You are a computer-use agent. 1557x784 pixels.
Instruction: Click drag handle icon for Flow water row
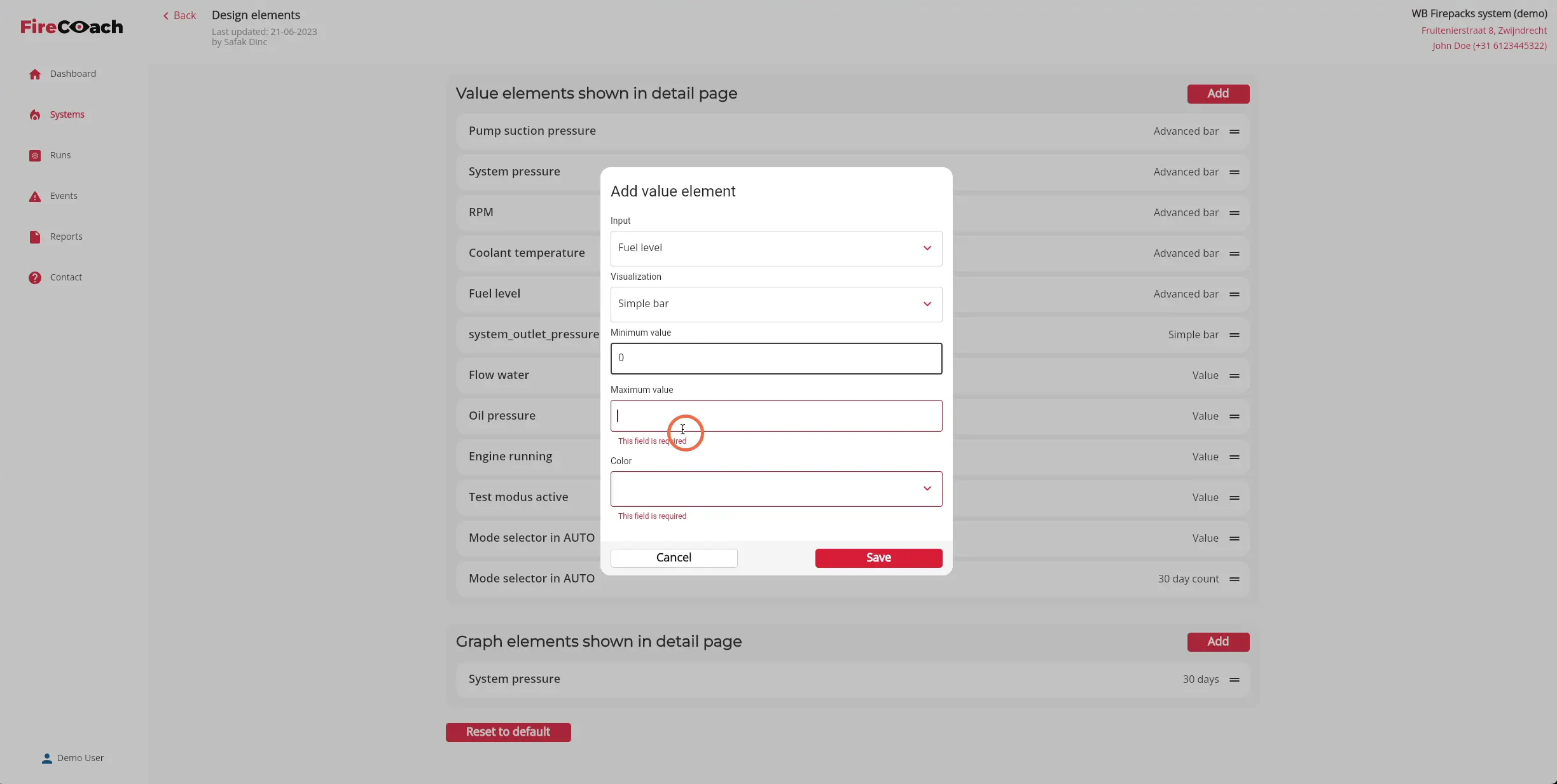[1235, 376]
